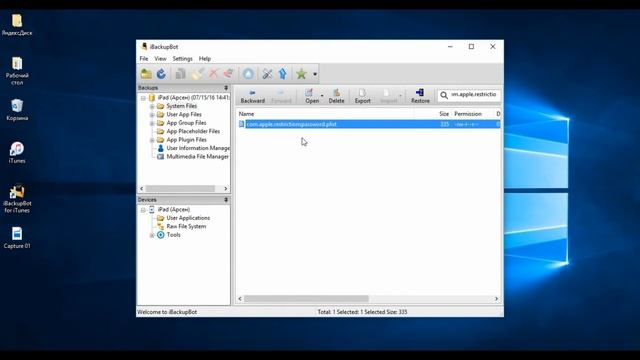Select User App Files in tree

(184, 114)
